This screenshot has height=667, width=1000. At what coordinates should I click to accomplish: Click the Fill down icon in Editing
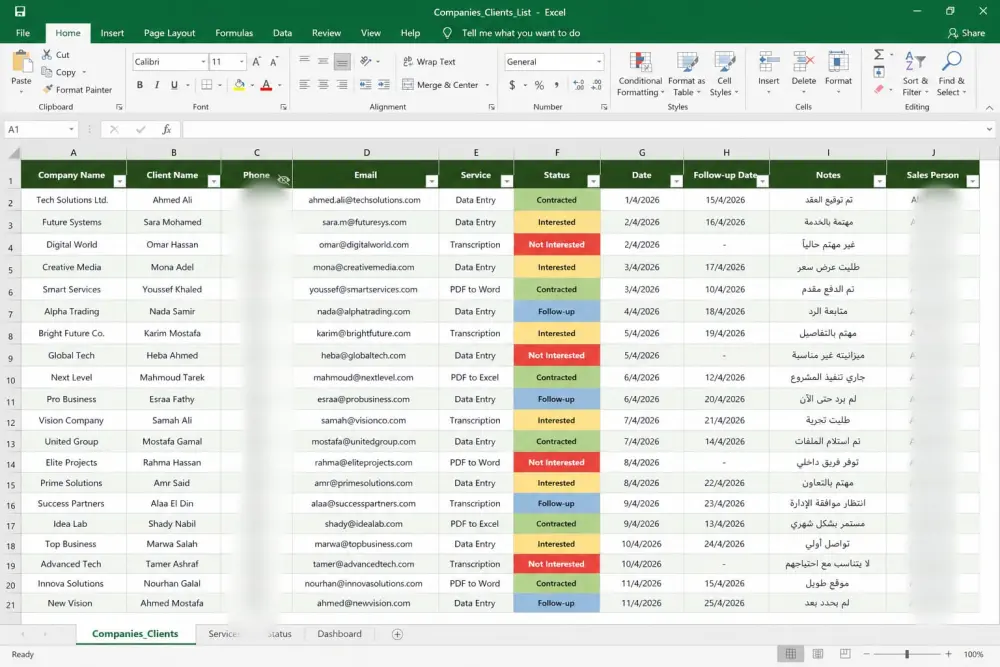click(x=879, y=71)
